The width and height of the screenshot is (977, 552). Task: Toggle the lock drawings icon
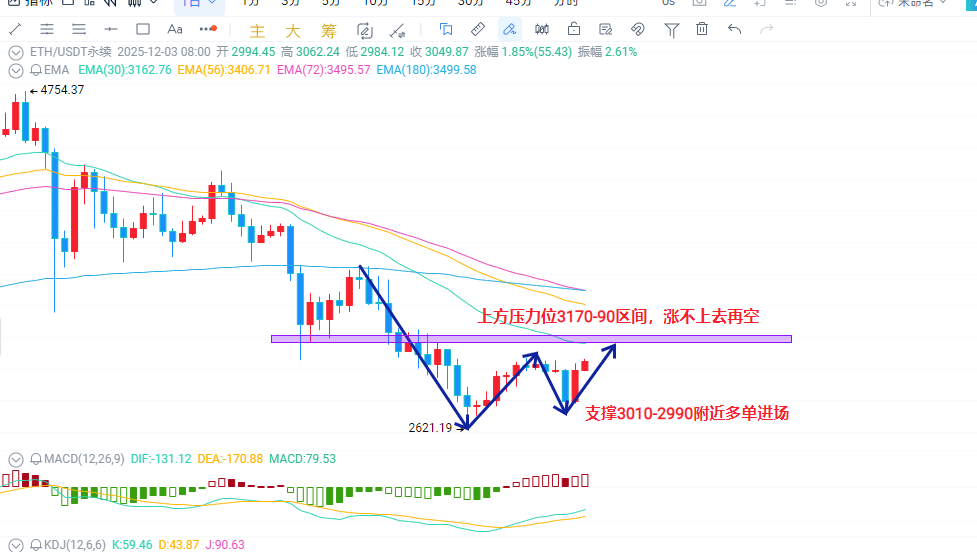(x=573, y=29)
